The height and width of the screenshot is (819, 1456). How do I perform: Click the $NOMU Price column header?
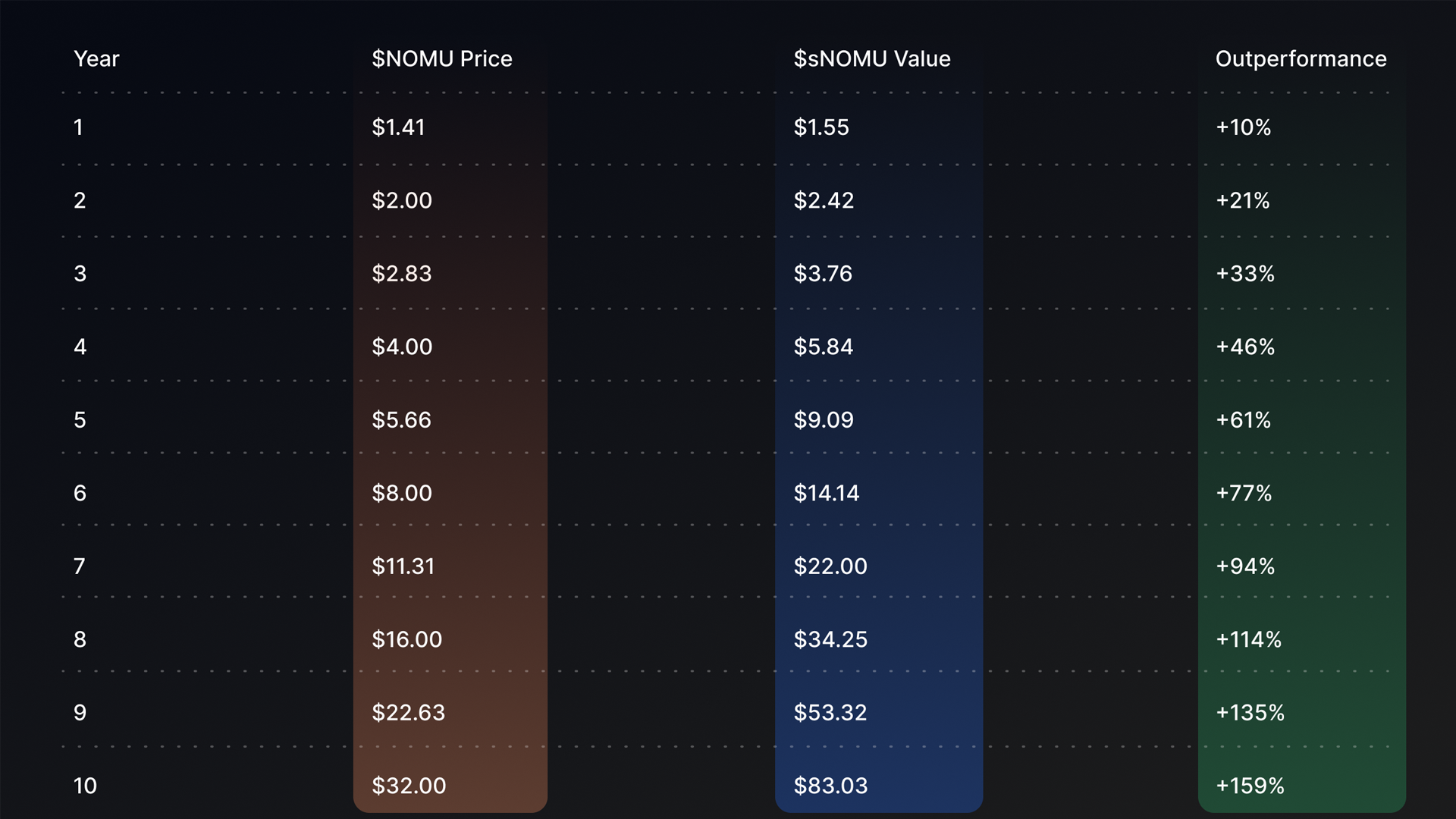point(441,59)
